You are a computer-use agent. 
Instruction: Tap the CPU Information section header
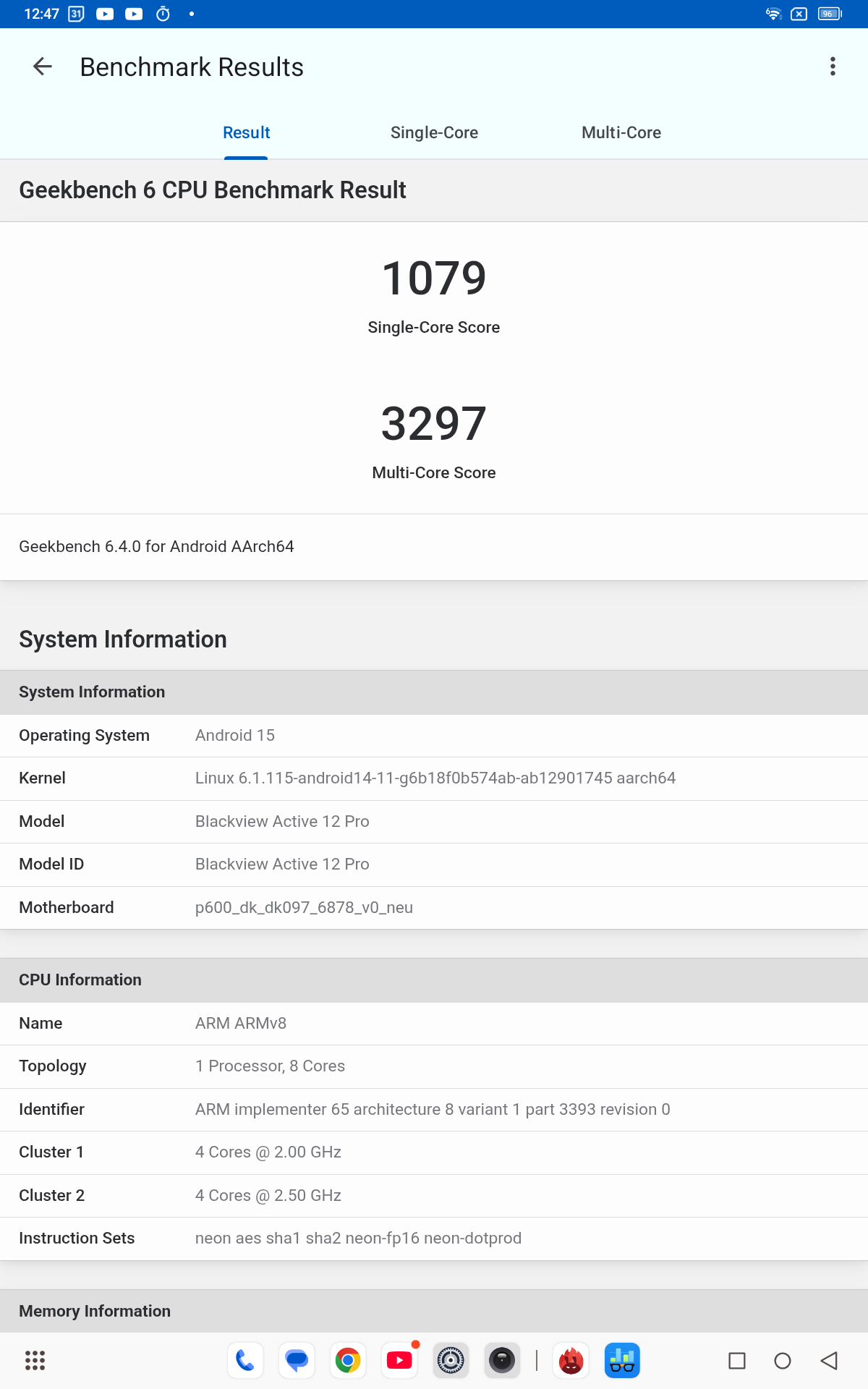click(434, 980)
